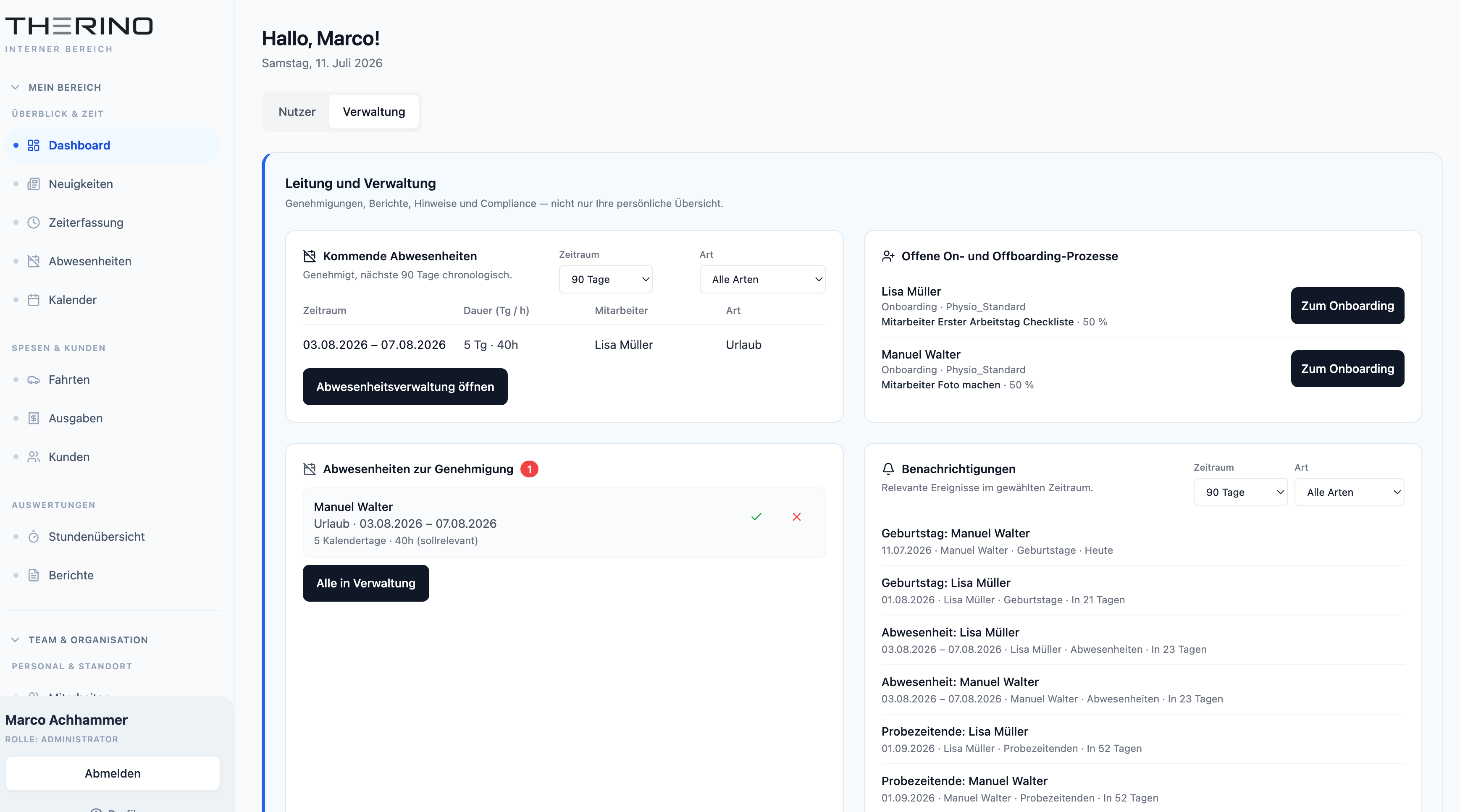Click the Berichte document icon
The width and height of the screenshot is (1460, 812).
click(x=34, y=575)
